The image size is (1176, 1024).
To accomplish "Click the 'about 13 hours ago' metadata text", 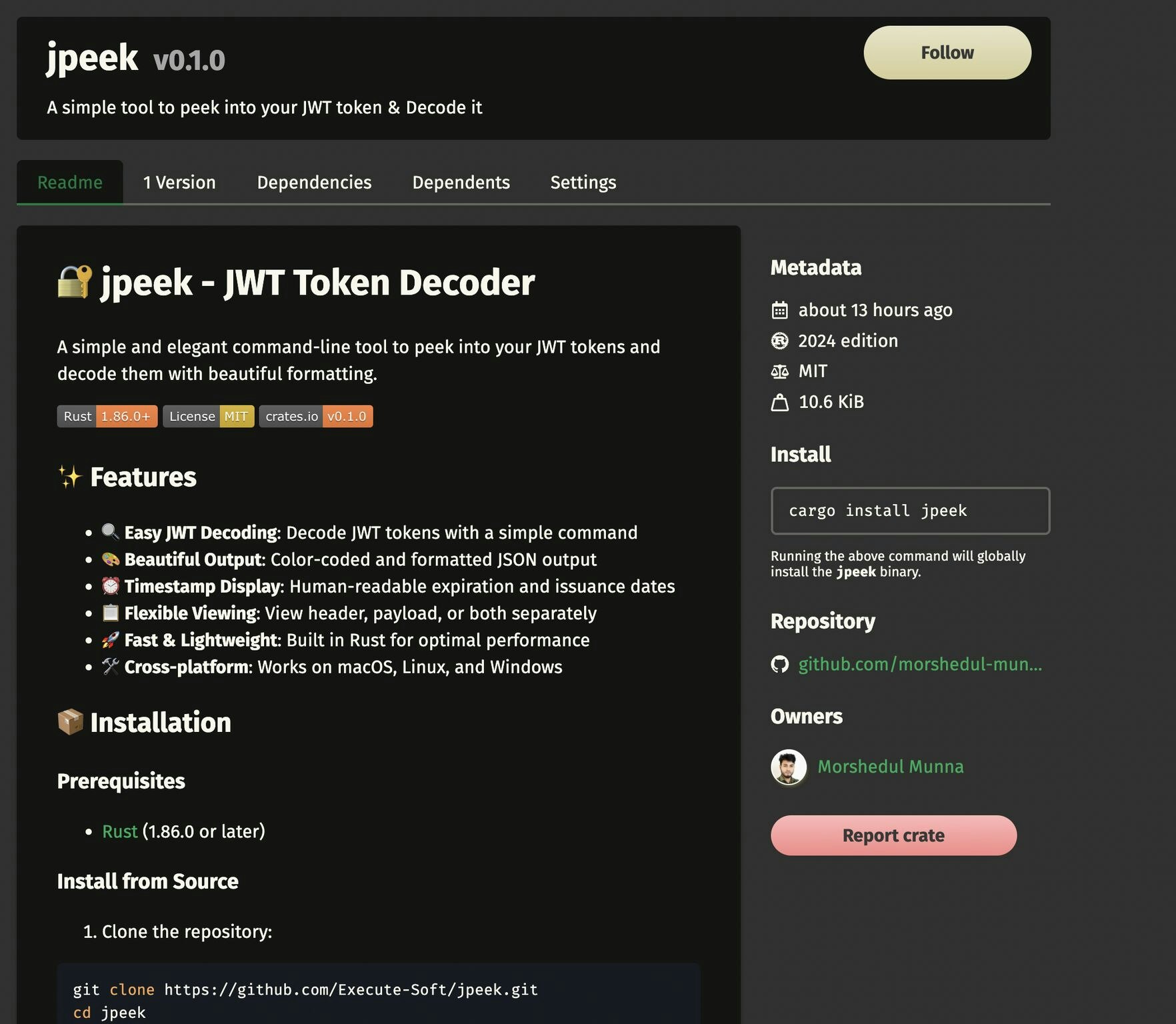I will click(x=875, y=310).
